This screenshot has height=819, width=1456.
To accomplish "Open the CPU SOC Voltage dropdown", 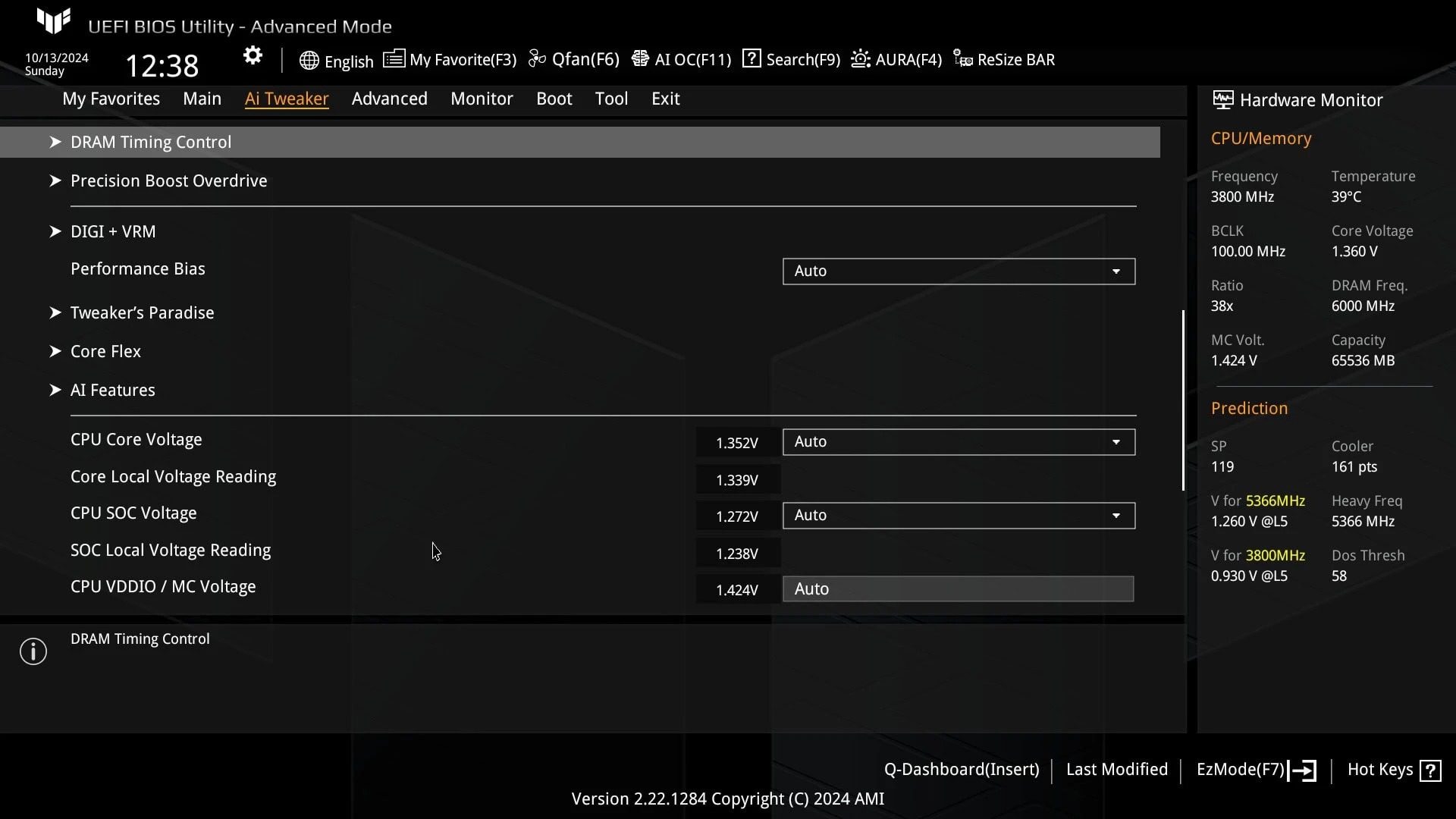I will point(959,516).
